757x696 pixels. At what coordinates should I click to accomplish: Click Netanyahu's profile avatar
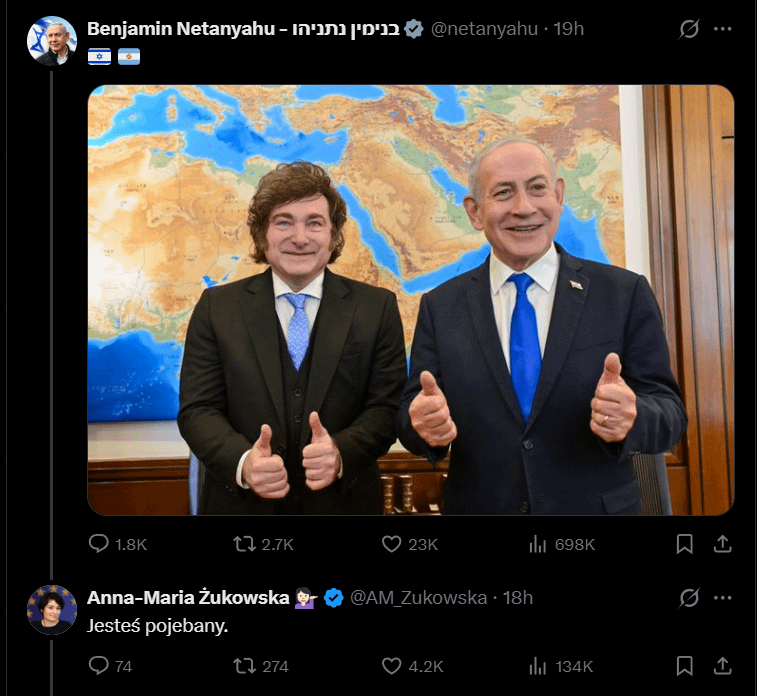click(x=52, y=40)
